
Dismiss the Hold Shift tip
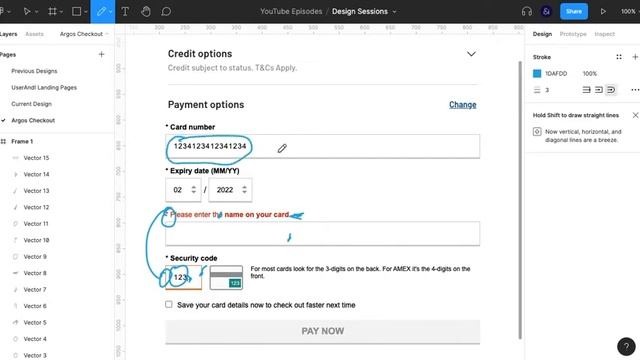(636, 115)
